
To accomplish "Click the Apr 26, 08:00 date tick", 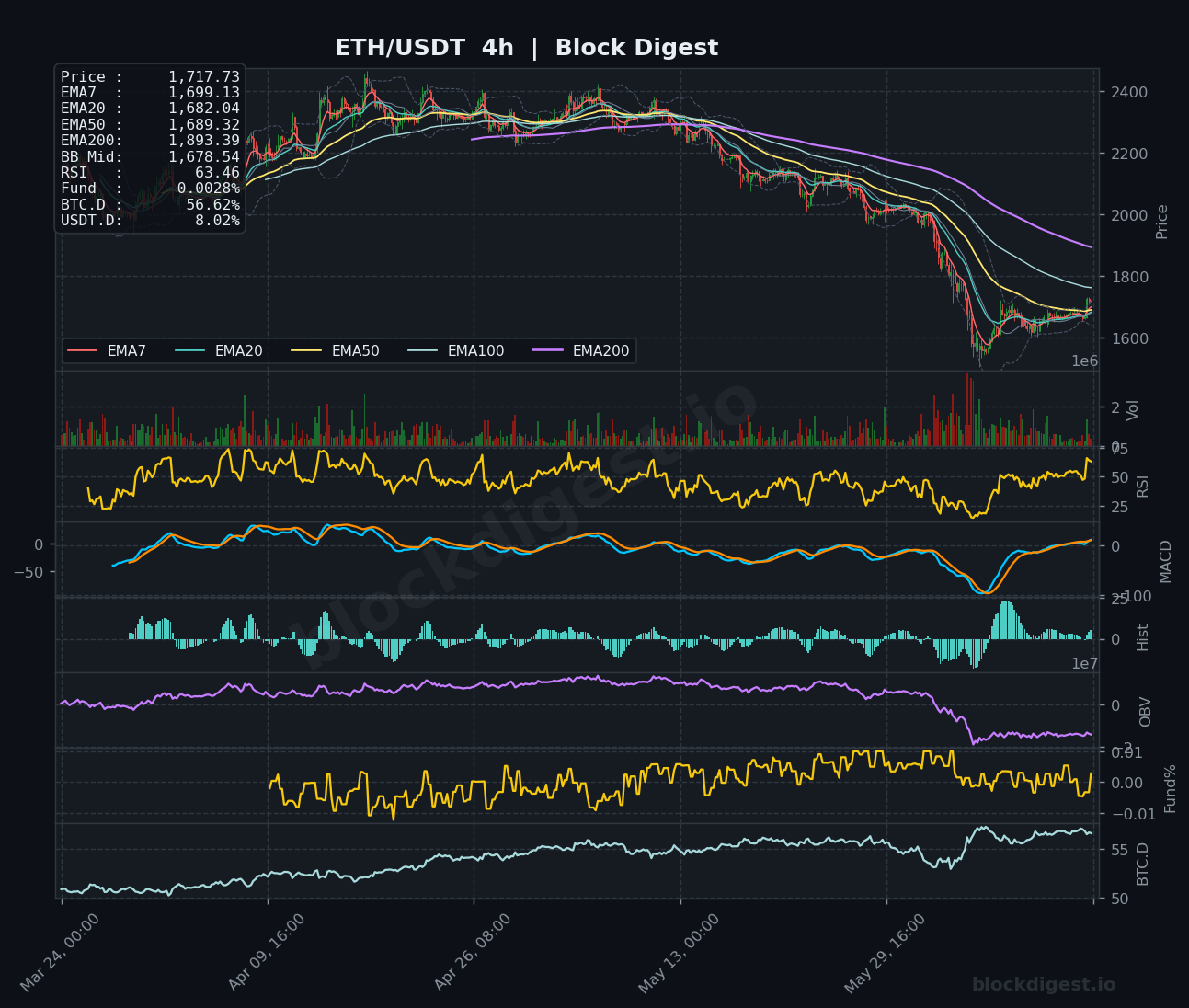I will [472, 952].
